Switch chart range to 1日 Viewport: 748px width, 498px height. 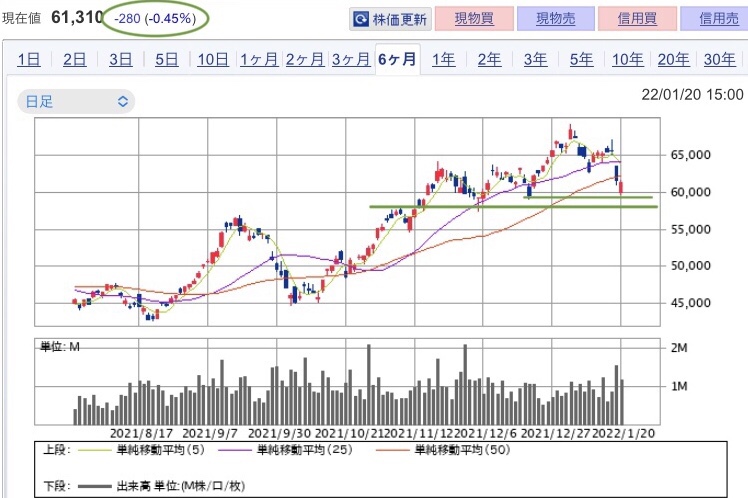point(29,60)
